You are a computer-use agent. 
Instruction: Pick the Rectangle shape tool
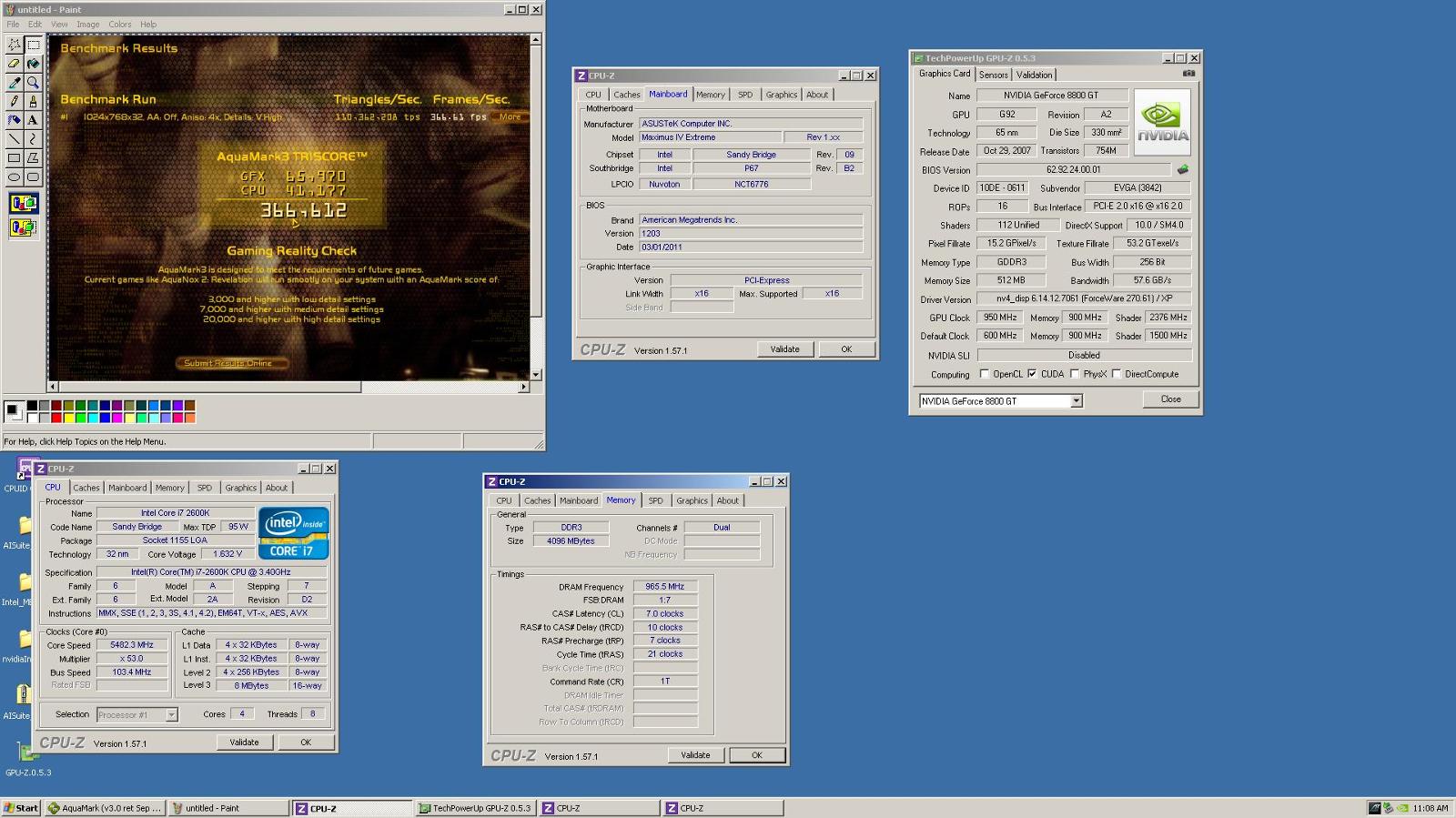pyautogui.click(x=14, y=158)
